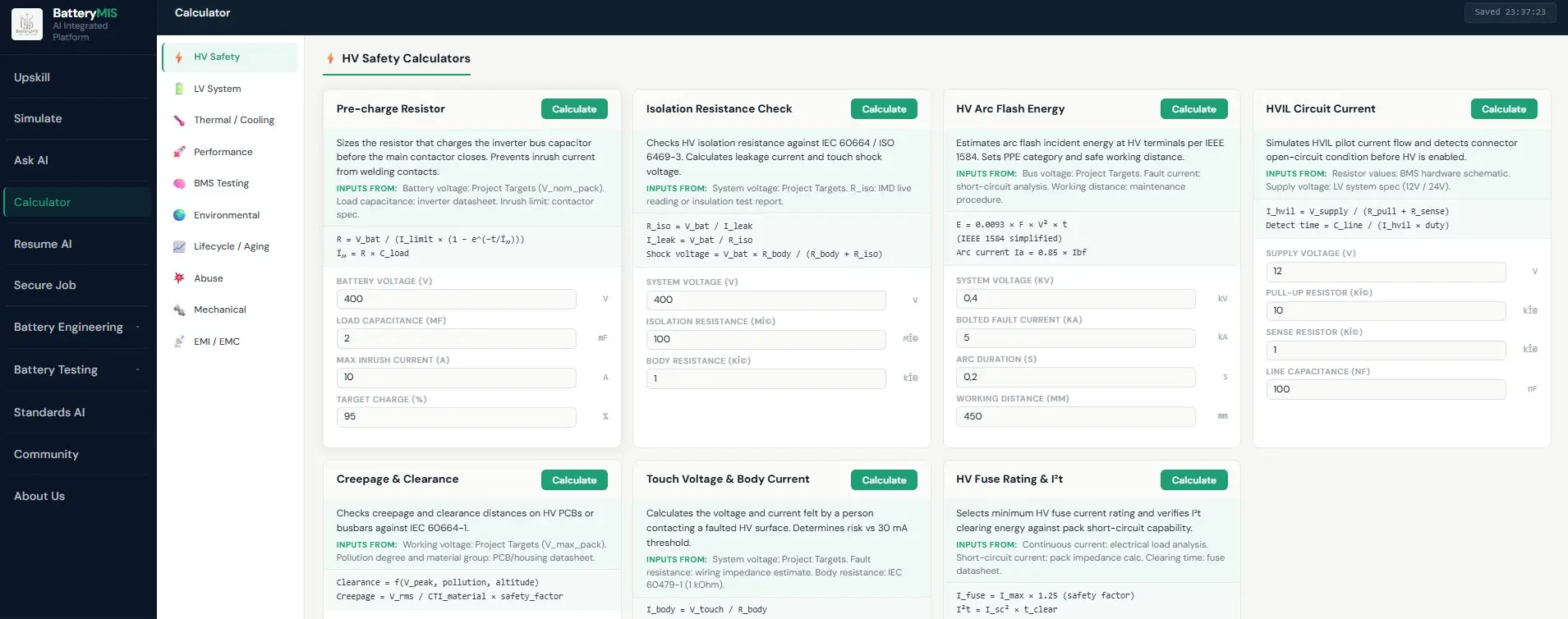
Task: Edit Isolation check System Voltage field
Action: [x=766, y=300]
